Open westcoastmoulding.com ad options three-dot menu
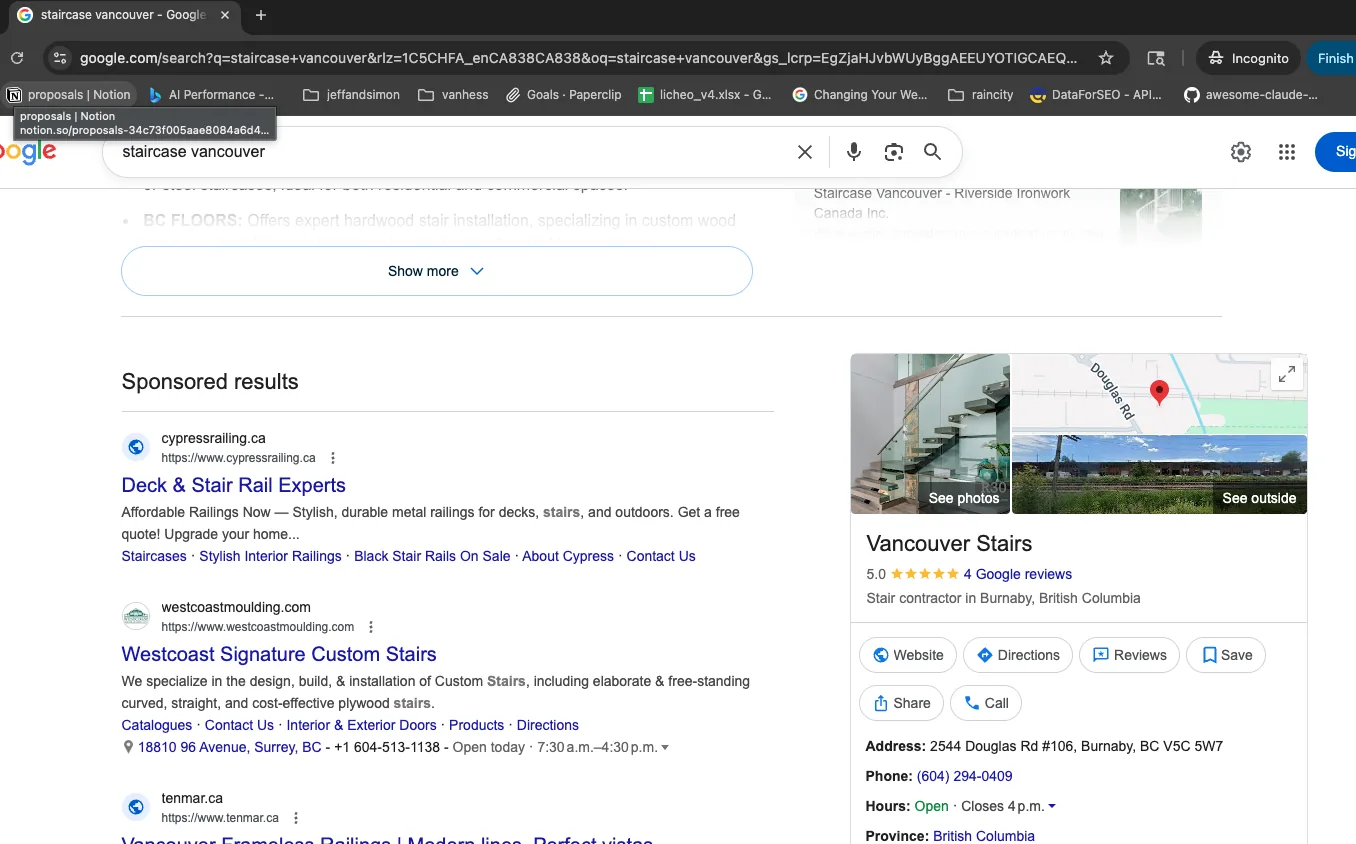The image size is (1356, 844). [371, 627]
